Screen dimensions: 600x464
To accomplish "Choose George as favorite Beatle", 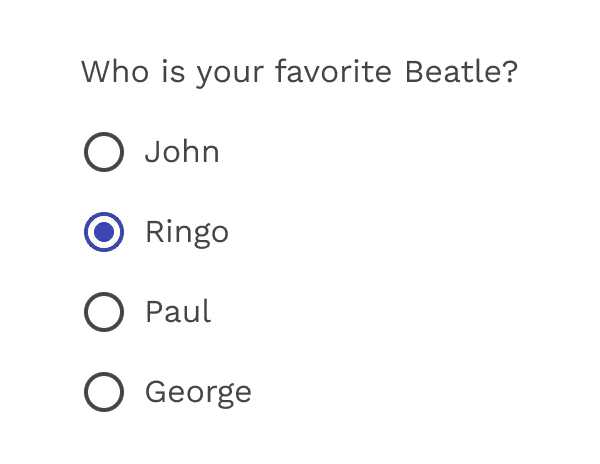I will pos(104,392).
